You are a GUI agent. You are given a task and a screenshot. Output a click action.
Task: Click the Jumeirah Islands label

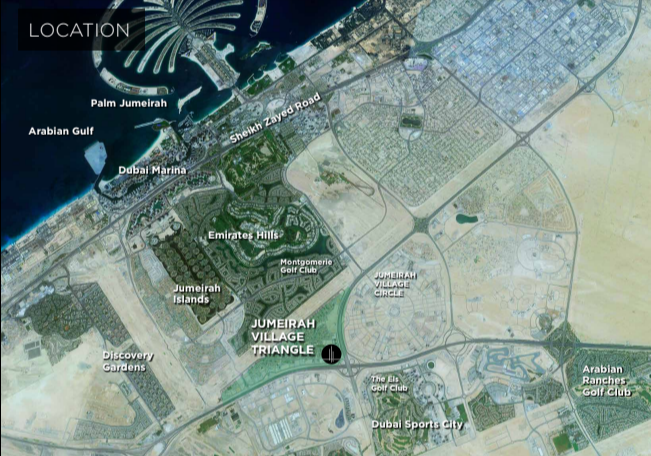[x=197, y=294]
